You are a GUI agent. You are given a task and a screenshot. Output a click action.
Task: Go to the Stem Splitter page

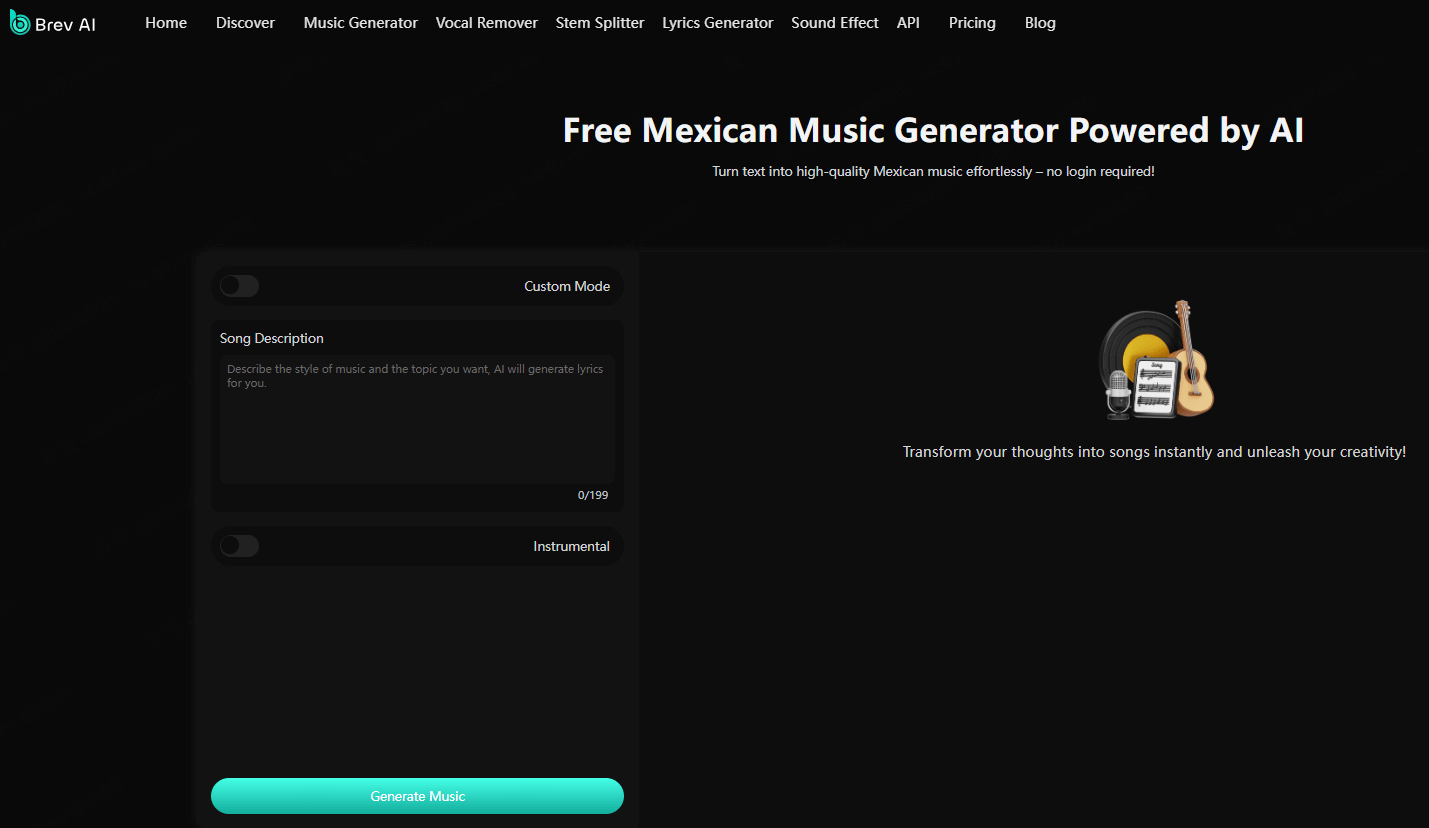click(599, 22)
